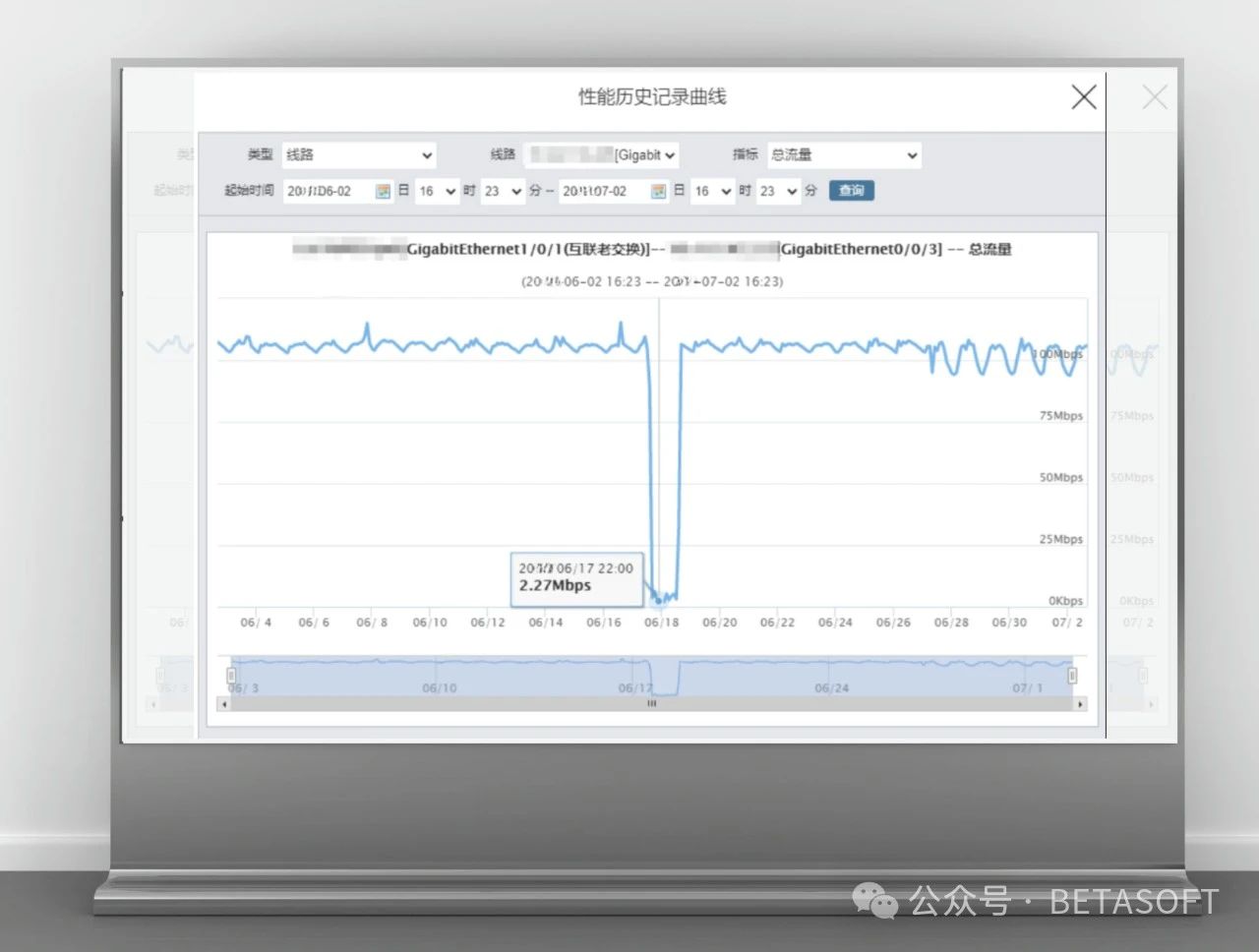Grab the right range handle in the navigator
1259x952 pixels.
[x=1072, y=676]
